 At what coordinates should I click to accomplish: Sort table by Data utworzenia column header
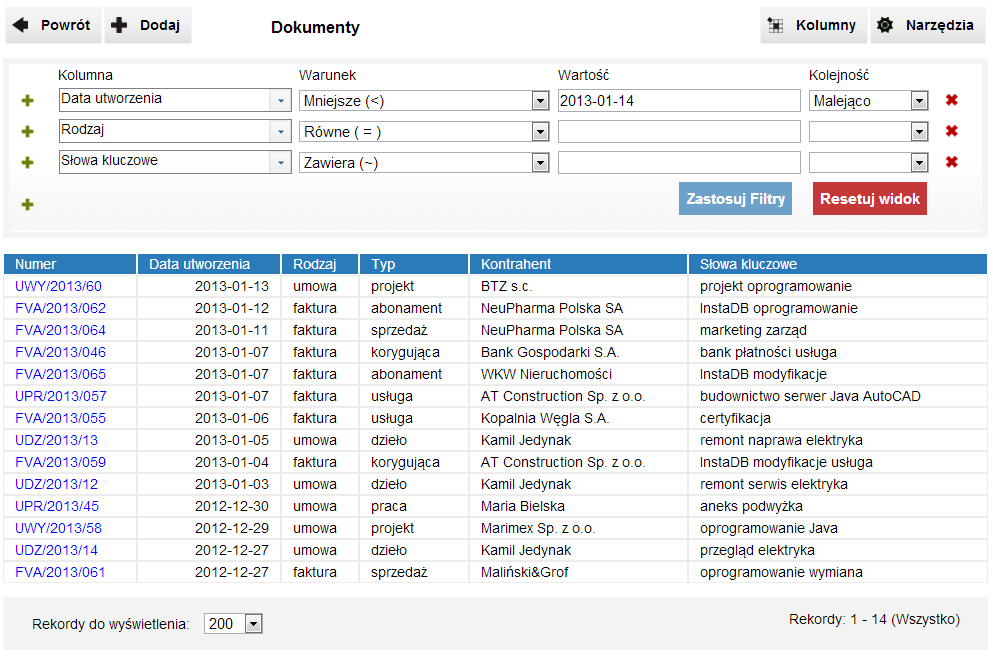199,264
